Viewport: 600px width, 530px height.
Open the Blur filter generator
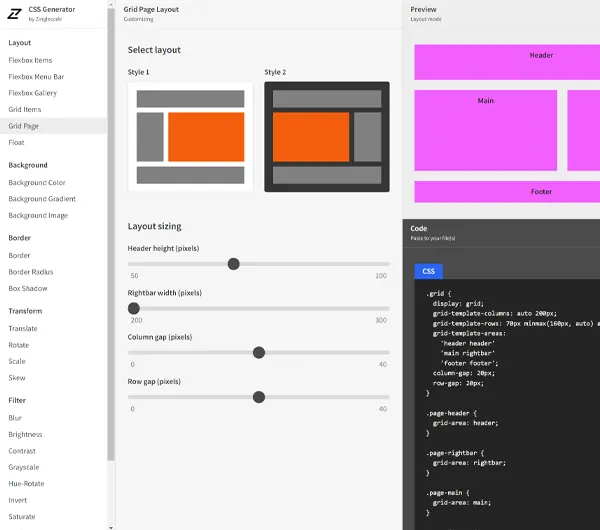point(15,418)
